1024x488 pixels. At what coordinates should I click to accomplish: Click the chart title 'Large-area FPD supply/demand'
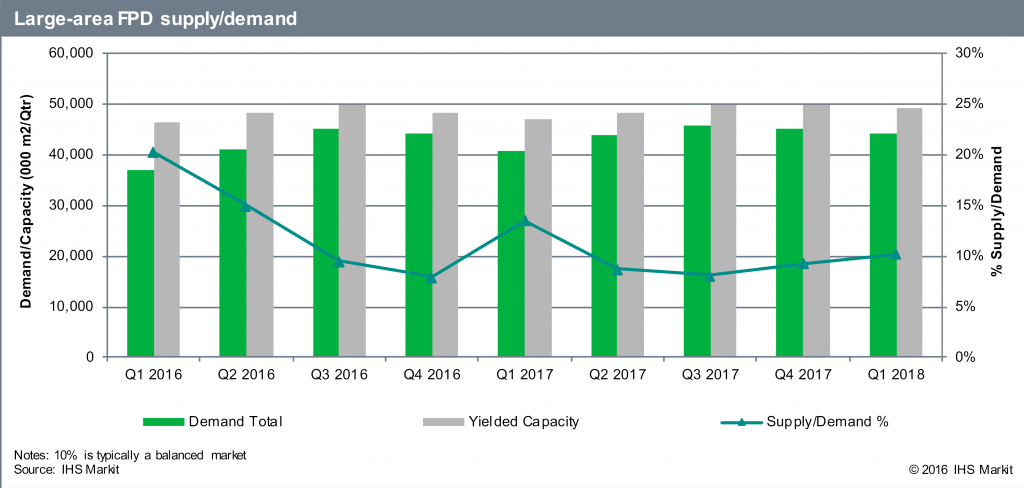pos(155,19)
